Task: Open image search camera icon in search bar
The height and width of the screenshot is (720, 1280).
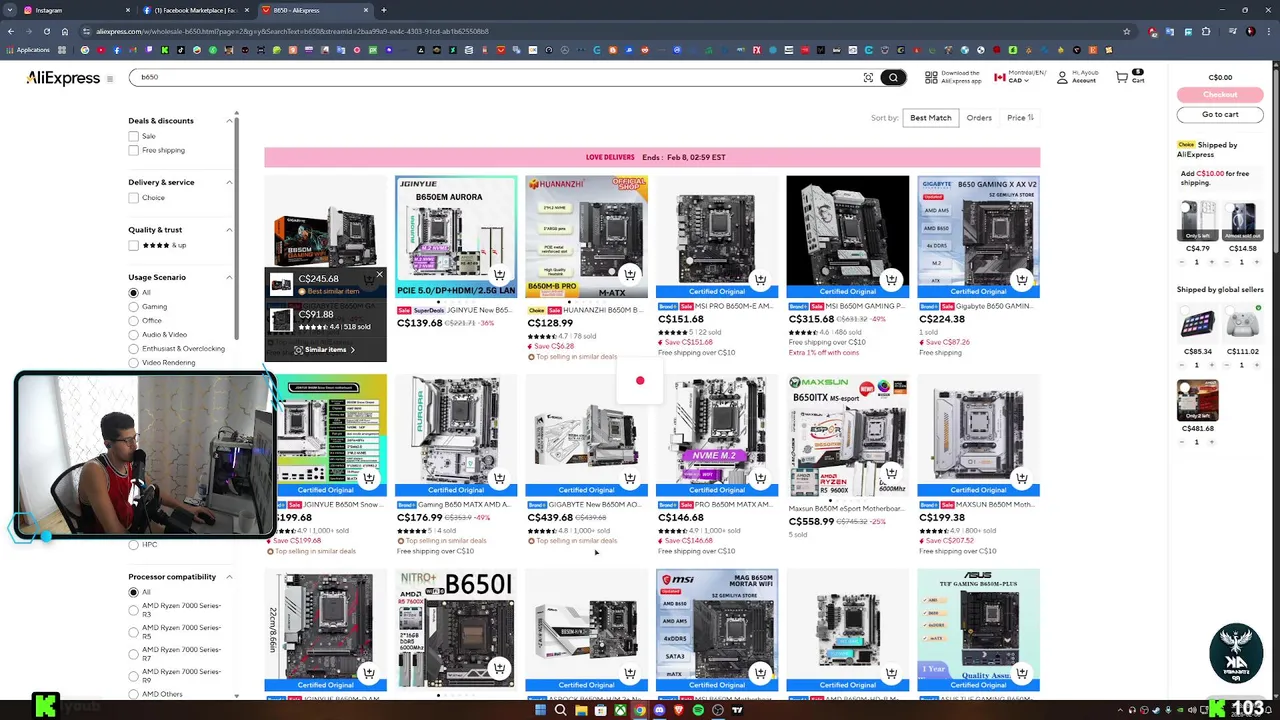Action: [868, 77]
